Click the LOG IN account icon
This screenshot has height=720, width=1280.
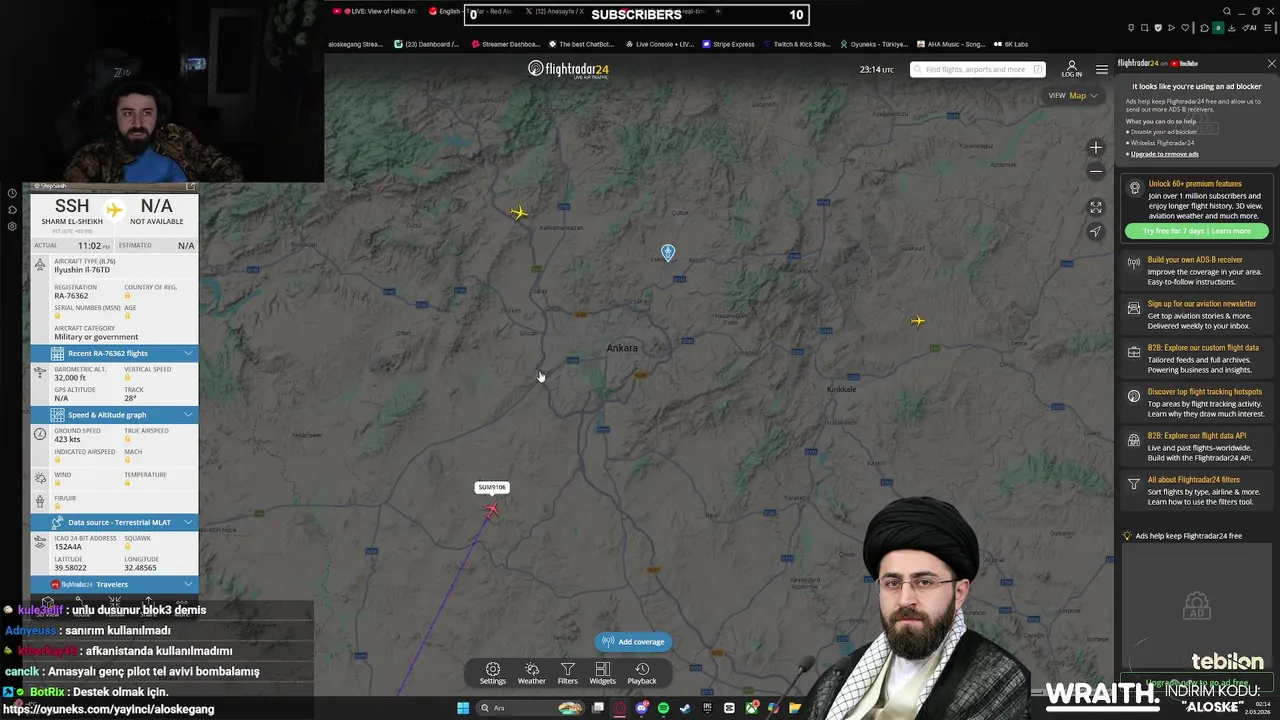[x=1071, y=69]
